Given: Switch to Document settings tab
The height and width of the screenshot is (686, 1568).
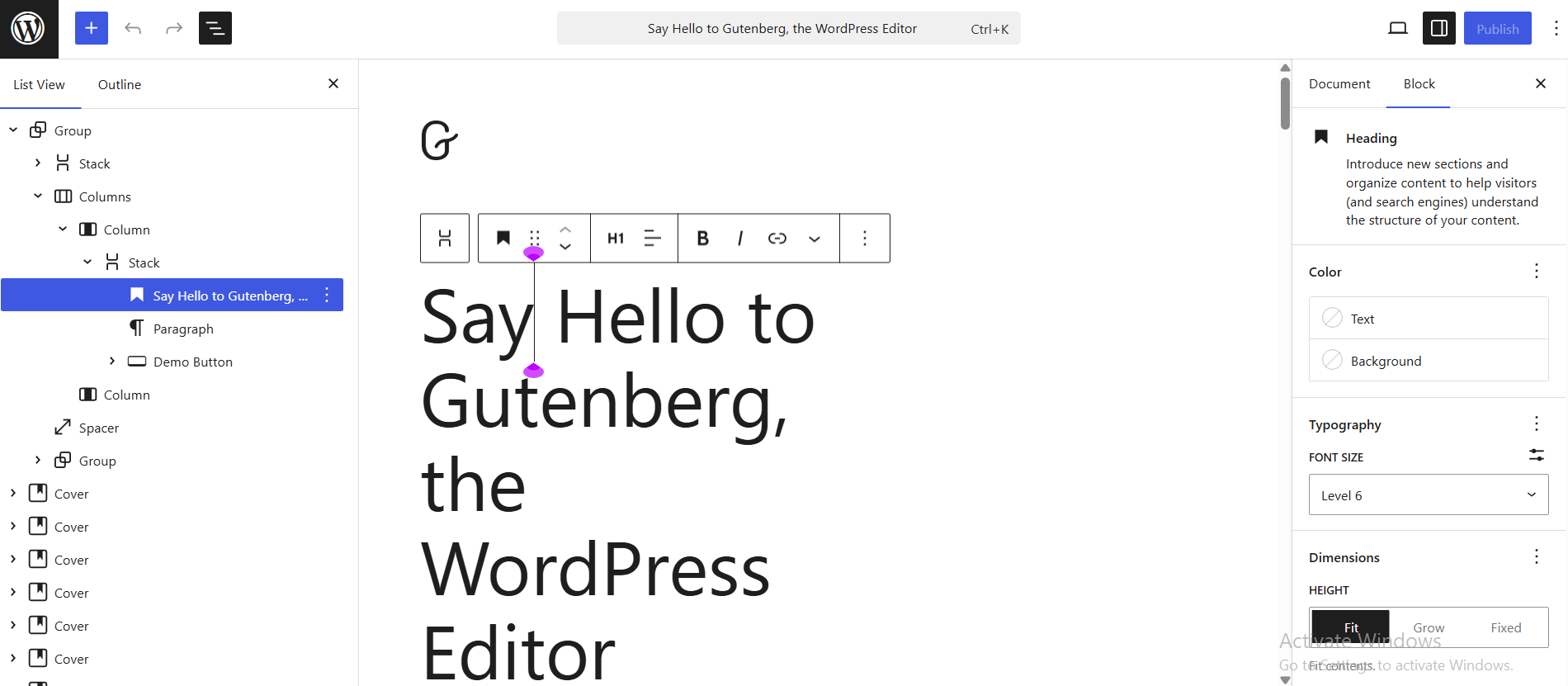Looking at the screenshot, I should pos(1339,83).
